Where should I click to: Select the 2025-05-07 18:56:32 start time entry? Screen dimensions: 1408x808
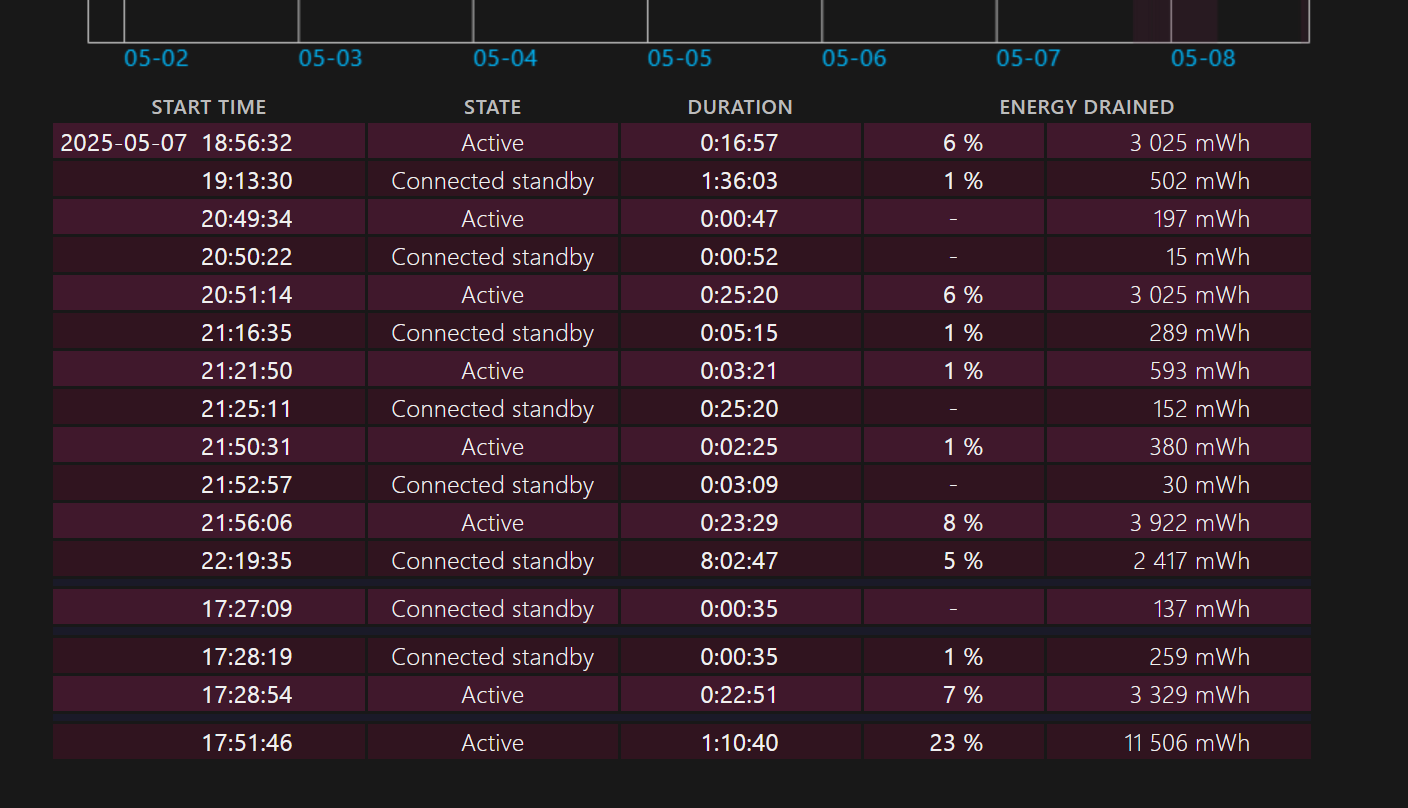click(x=176, y=143)
